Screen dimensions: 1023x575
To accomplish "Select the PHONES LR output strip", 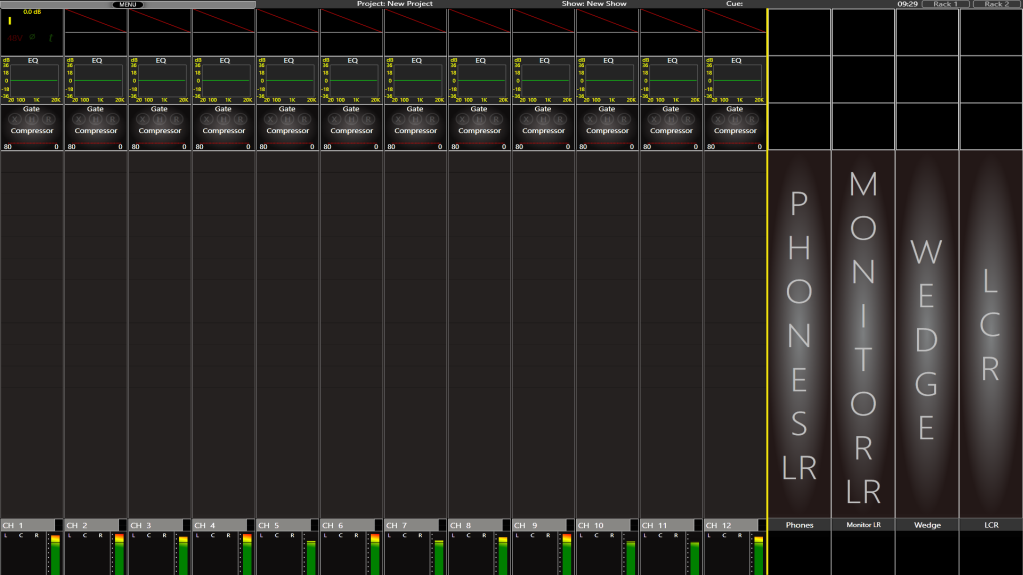I will 799,334.
